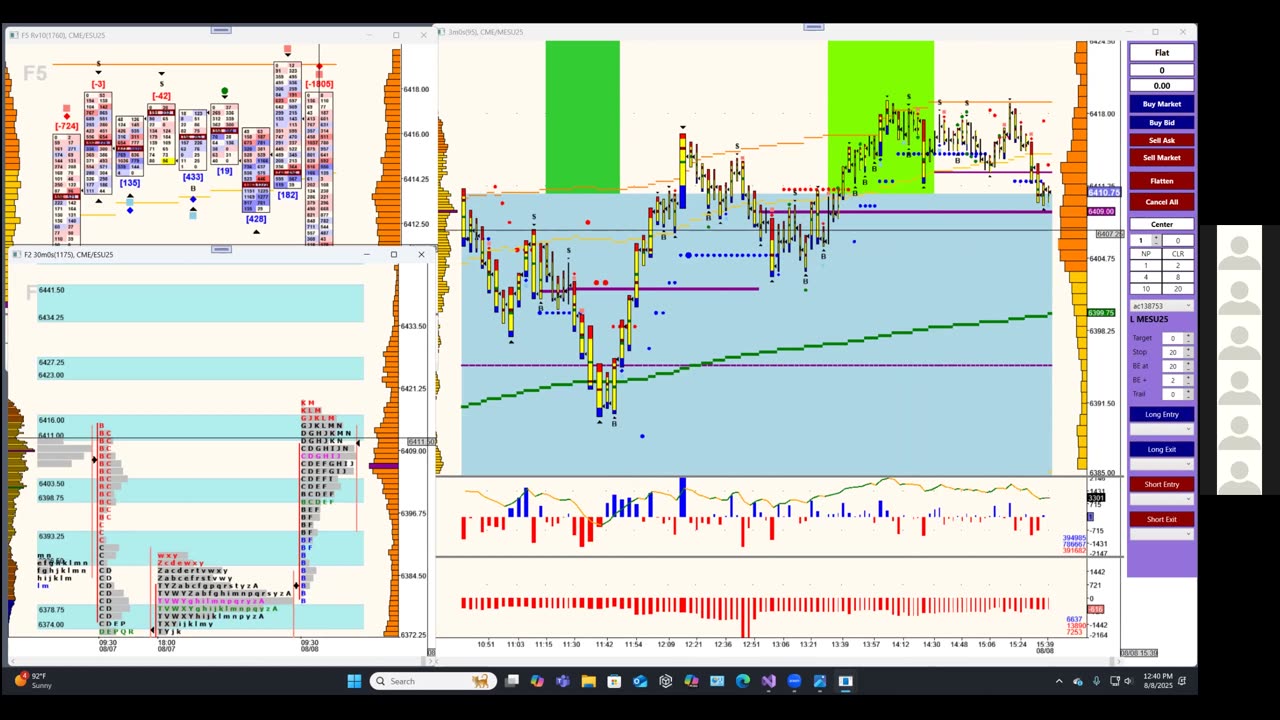
Task: Open the weather widget showing 92°F Sunny
Action: 32,681
